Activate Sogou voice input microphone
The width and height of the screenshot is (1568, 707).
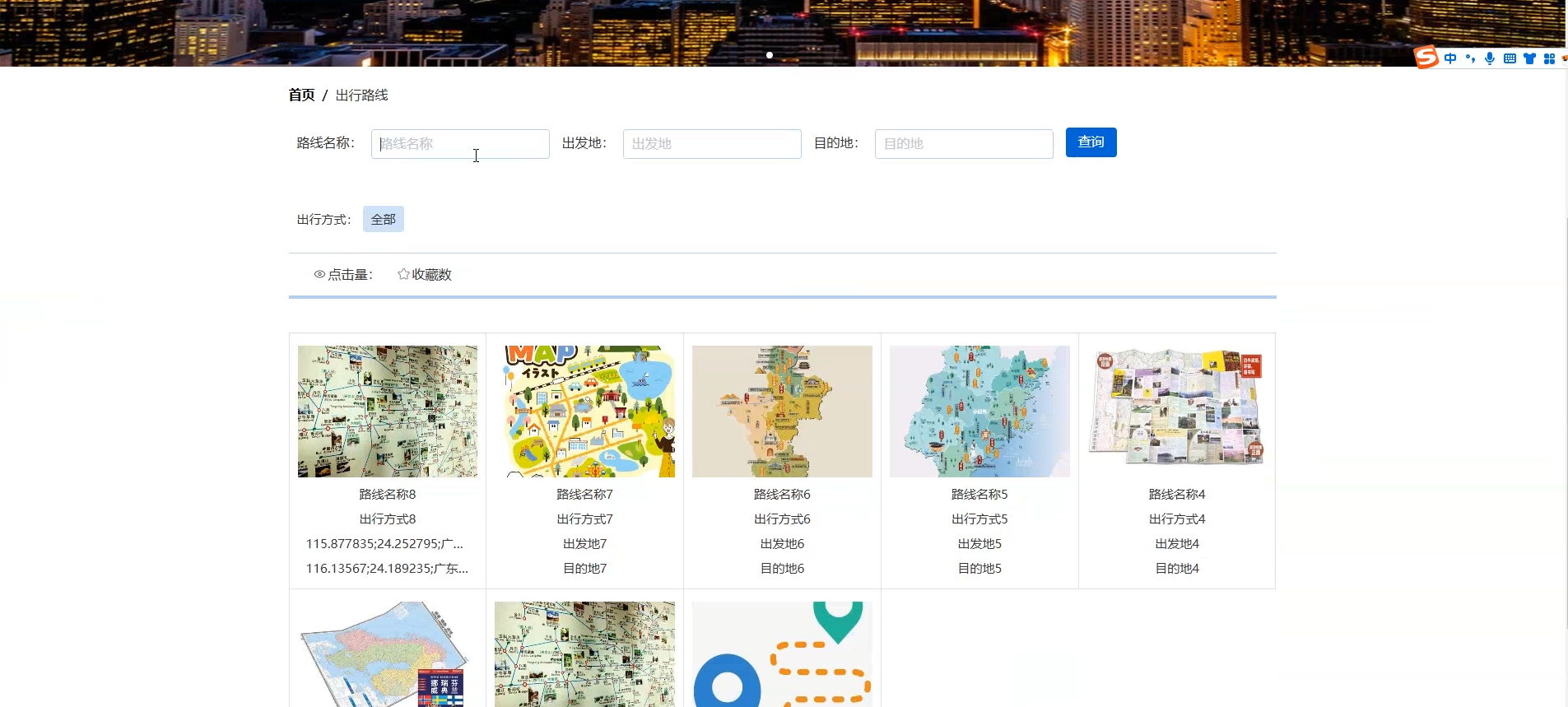click(x=1490, y=58)
